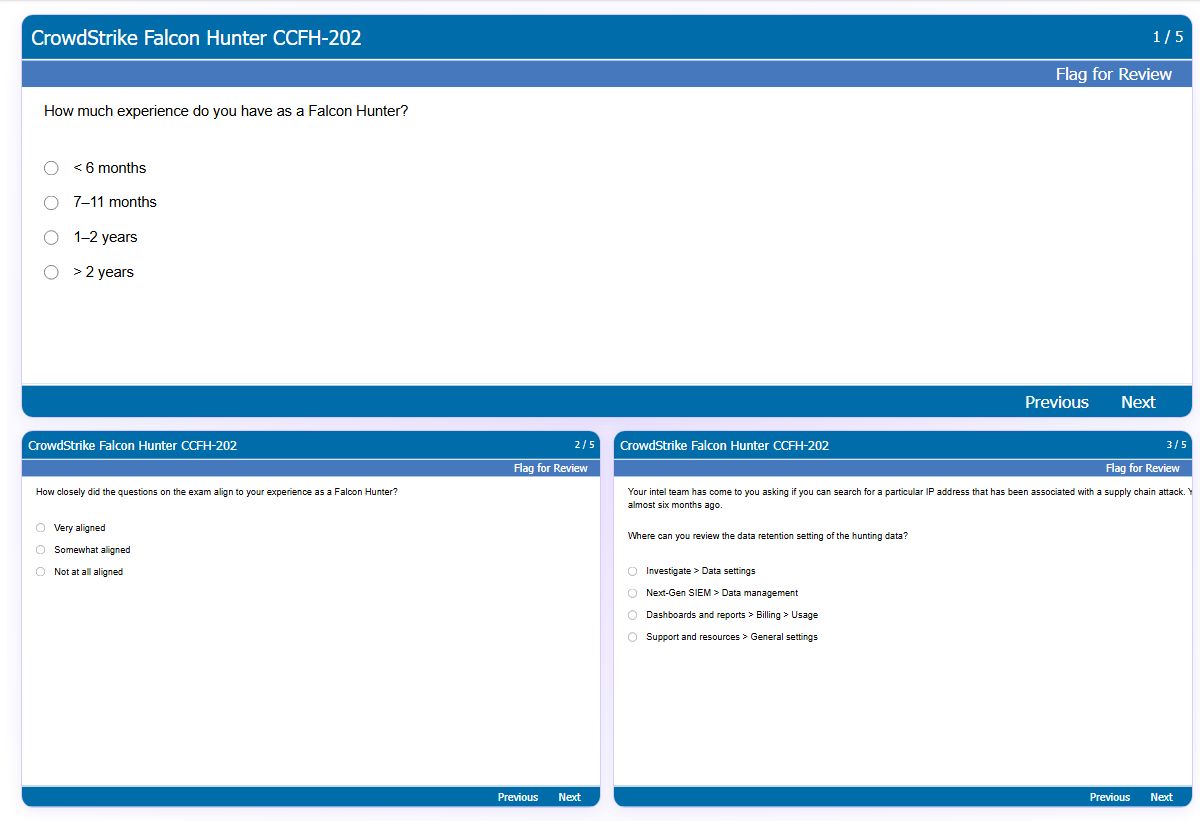Screen dimensions: 1200x821
Task: Click the Falcon Hunter experience question text
Action: (226, 111)
